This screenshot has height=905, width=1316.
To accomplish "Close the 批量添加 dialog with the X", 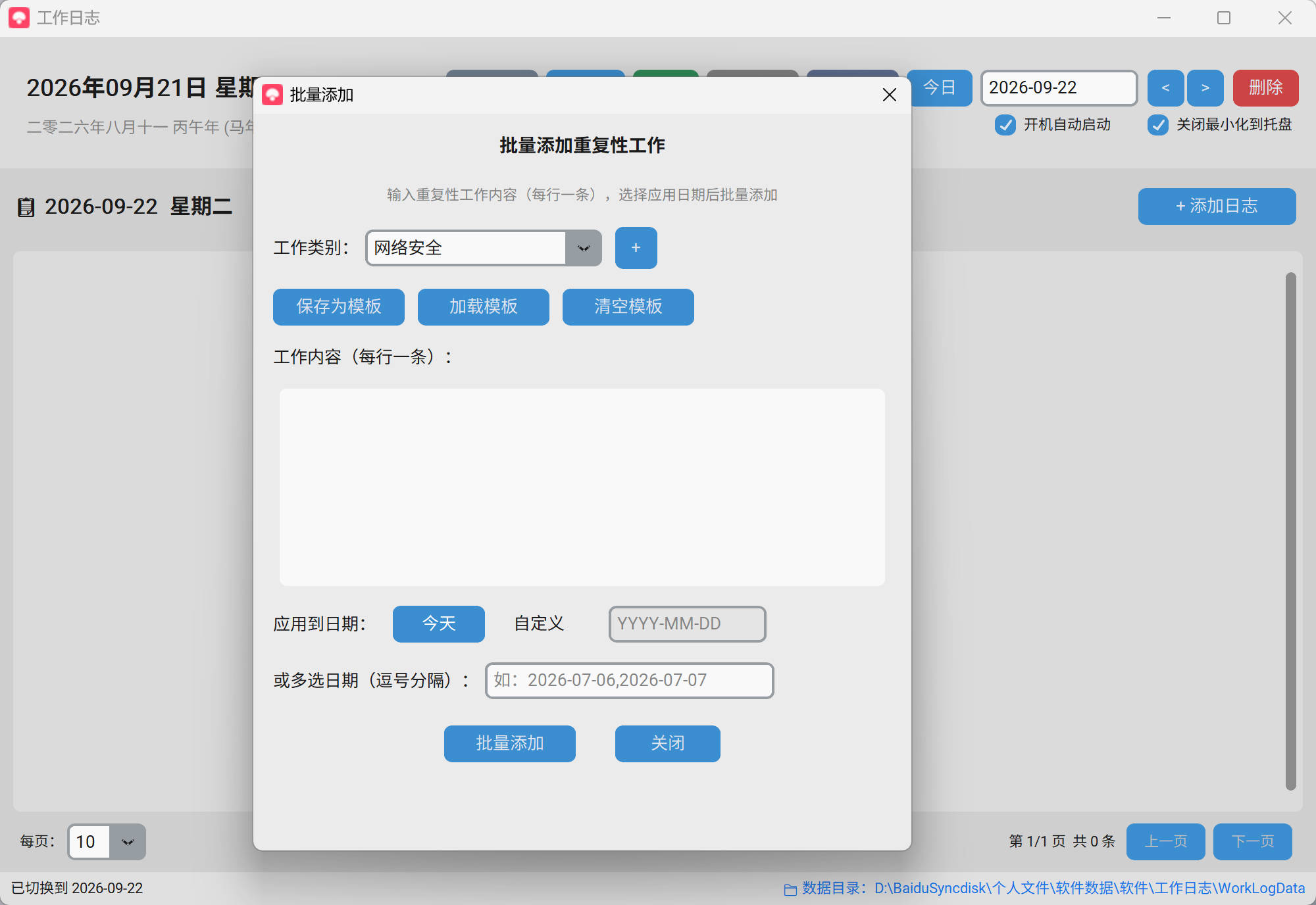I will (x=890, y=95).
